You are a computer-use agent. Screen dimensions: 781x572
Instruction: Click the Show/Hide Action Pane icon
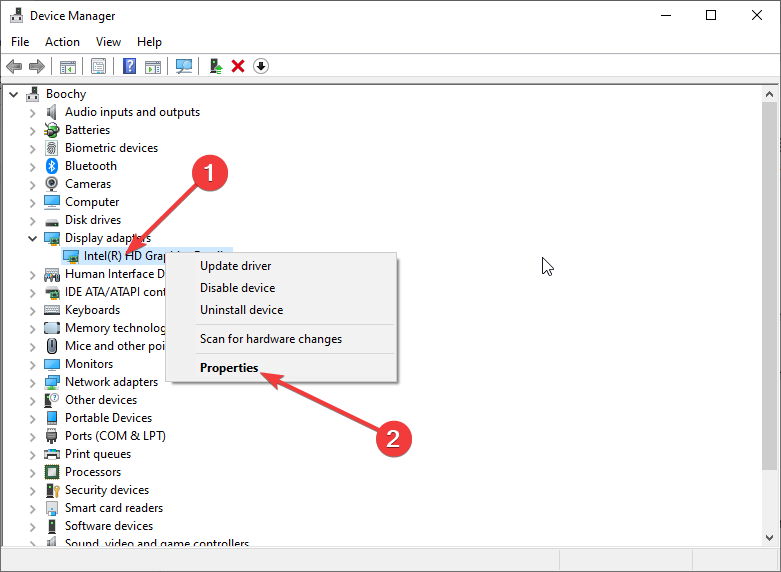click(x=153, y=66)
